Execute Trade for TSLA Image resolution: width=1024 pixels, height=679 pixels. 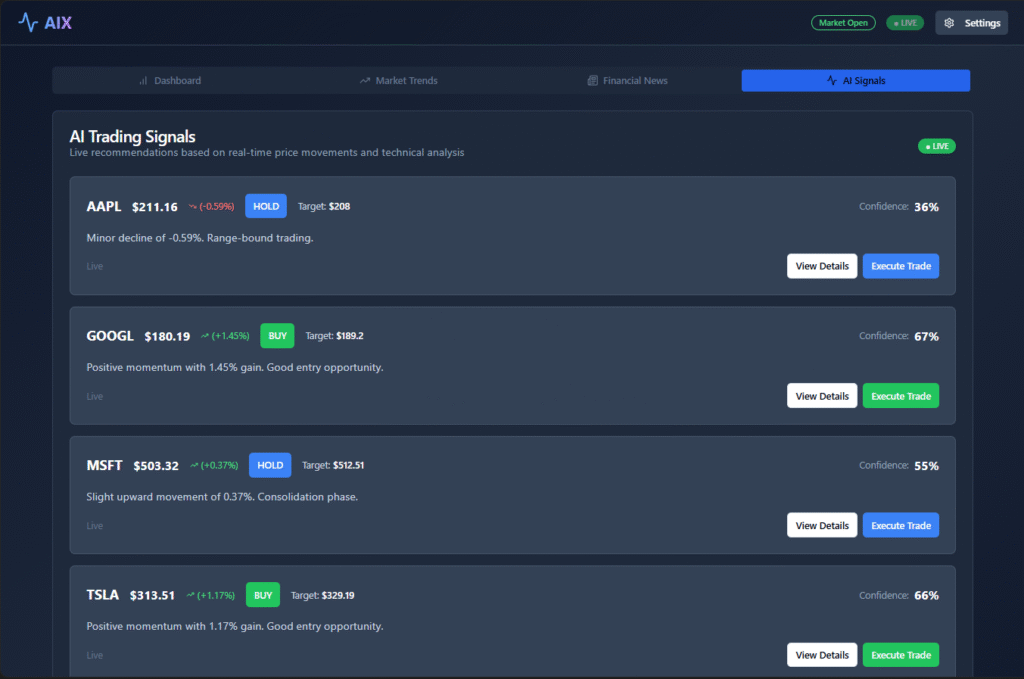(901, 655)
